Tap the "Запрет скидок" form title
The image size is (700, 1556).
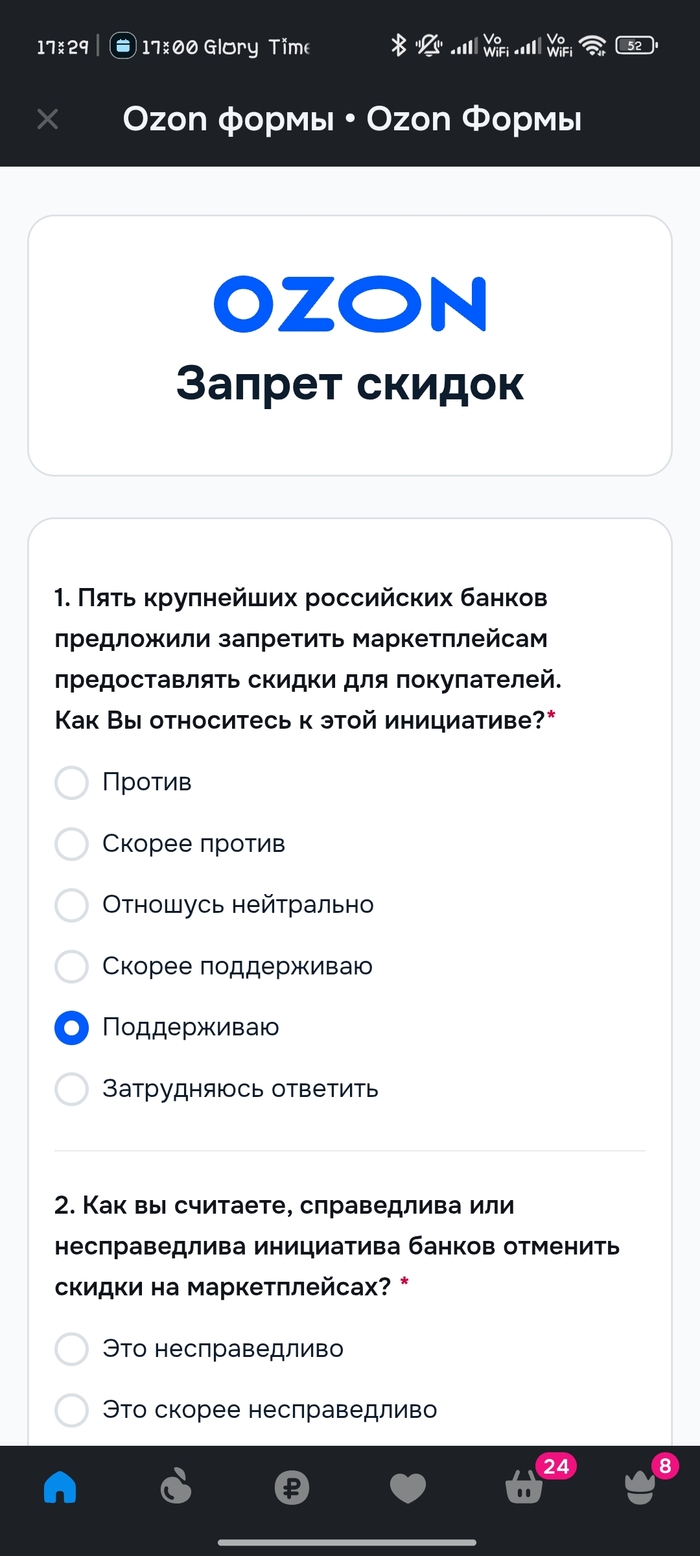(349, 383)
